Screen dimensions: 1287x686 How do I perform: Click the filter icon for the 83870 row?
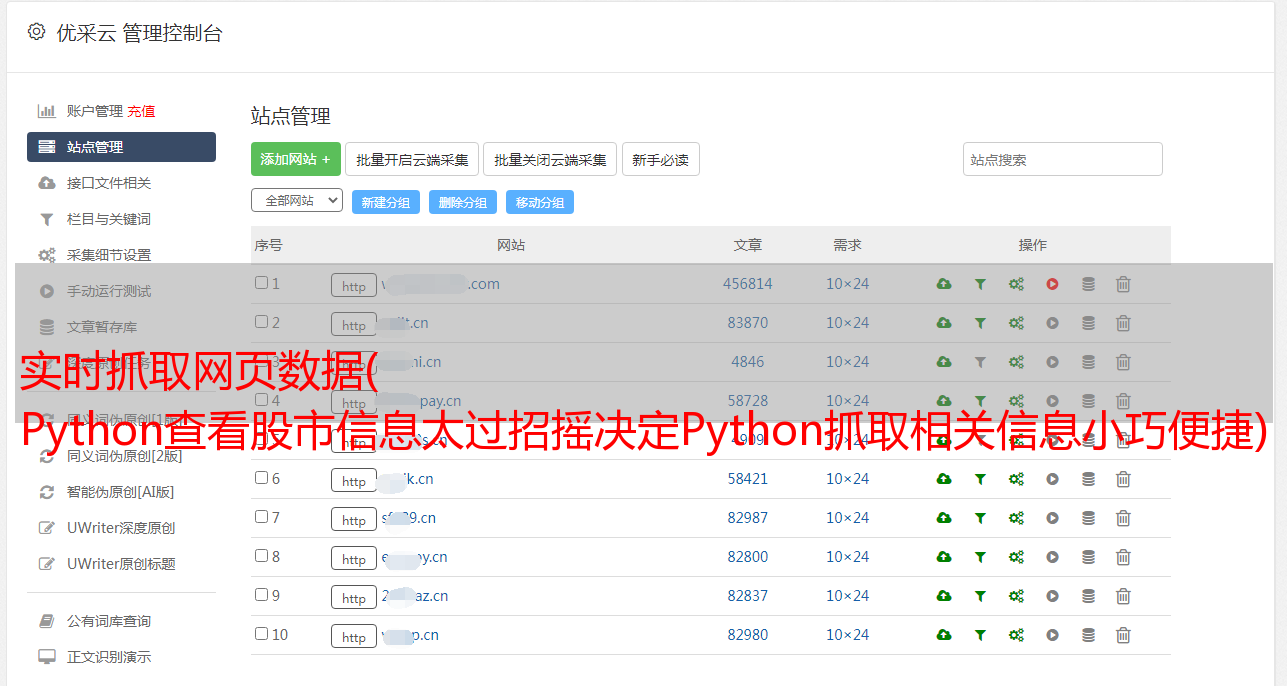click(x=980, y=323)
